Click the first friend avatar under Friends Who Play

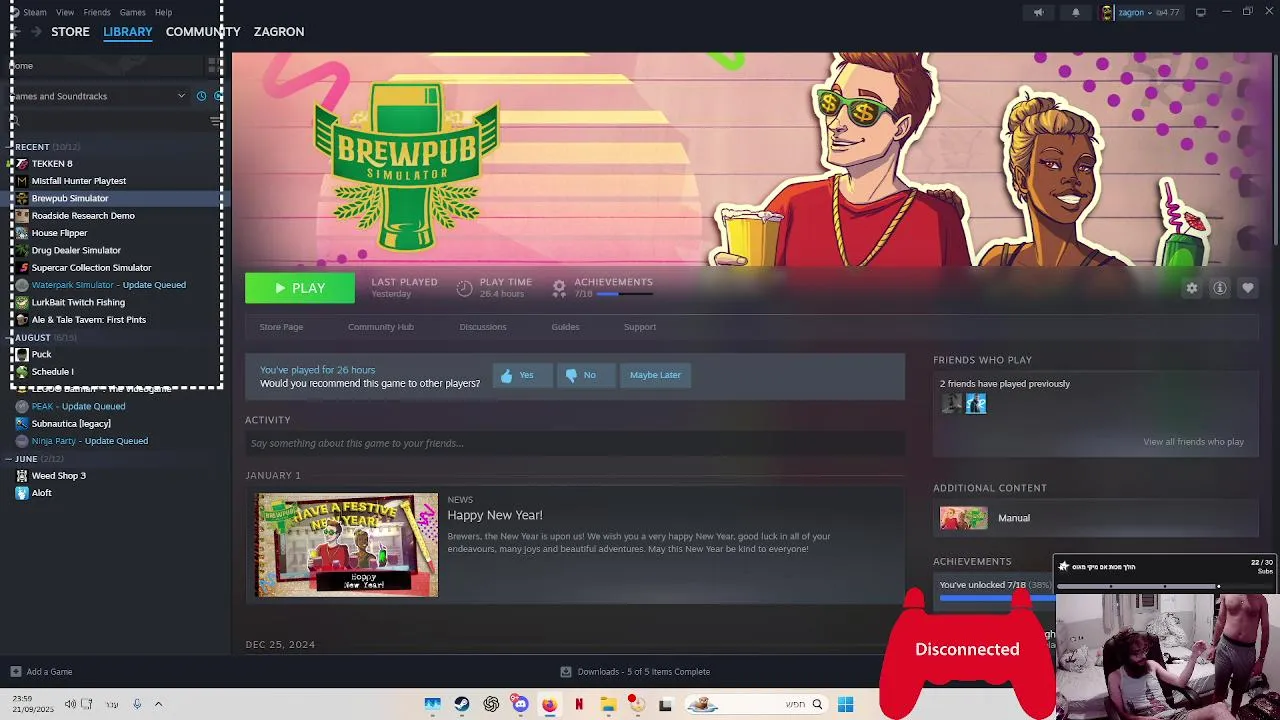click(x=951, y=403)
